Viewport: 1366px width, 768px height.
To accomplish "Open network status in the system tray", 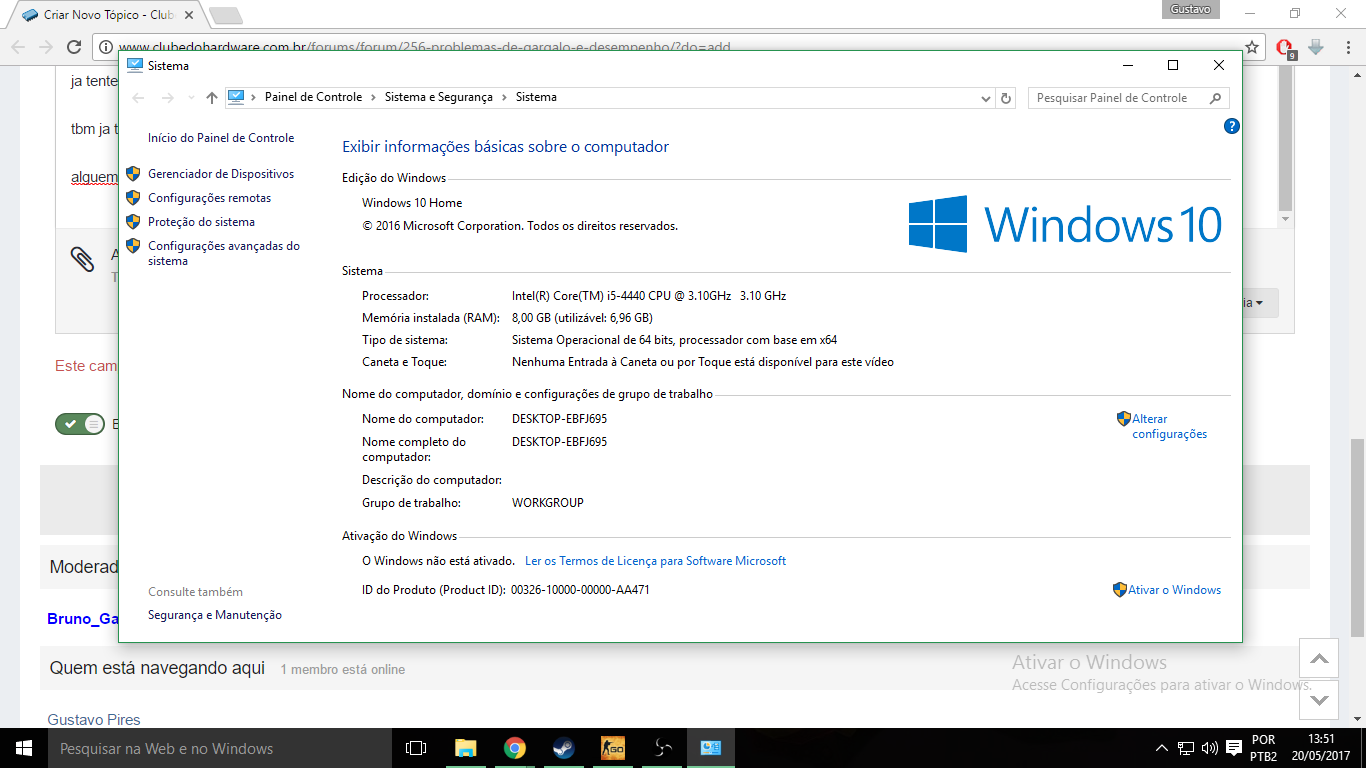I will tap(1186, 748).
